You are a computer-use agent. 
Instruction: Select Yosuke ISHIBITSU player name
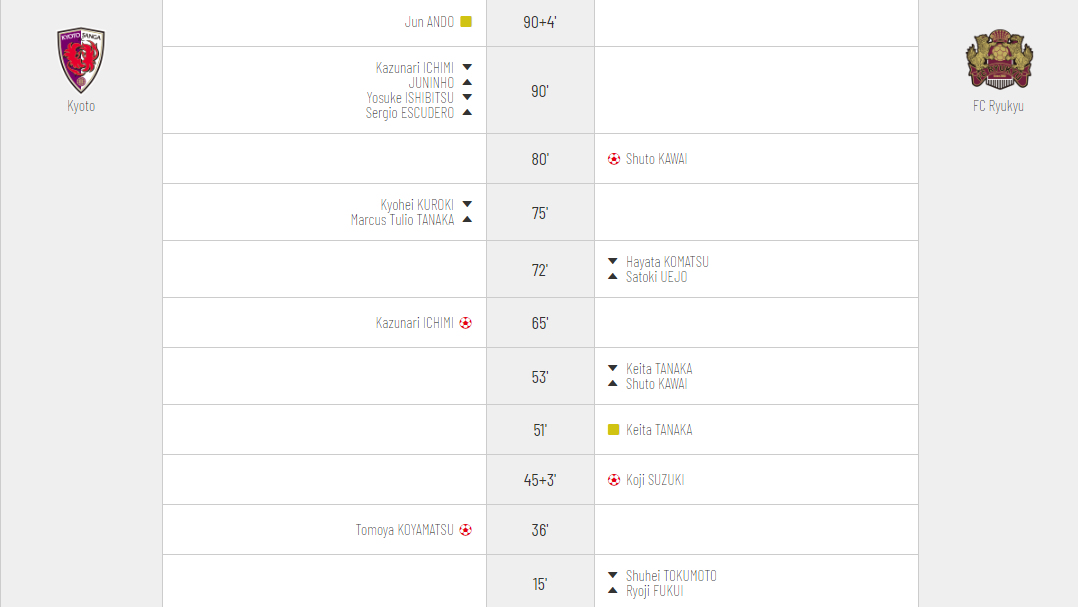410,98
